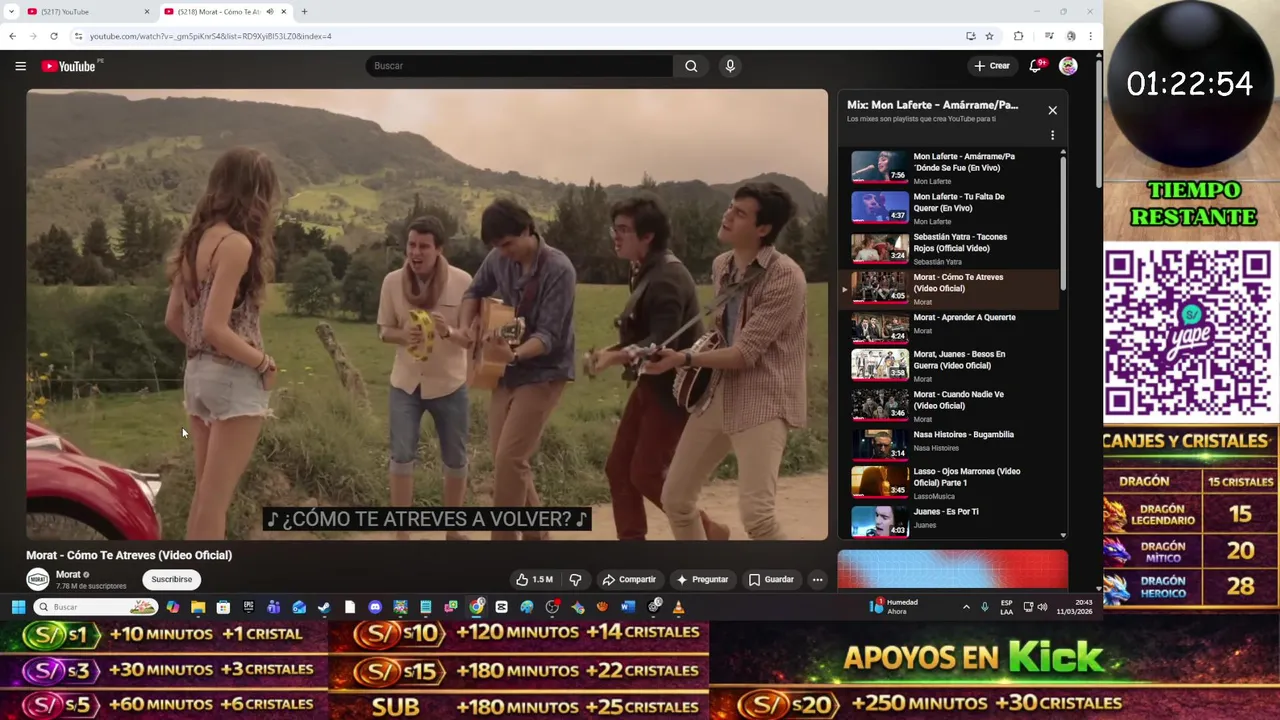Close the mix playlist panel
This screenshot has width=1280, height=720.
tap(1052, 110)
